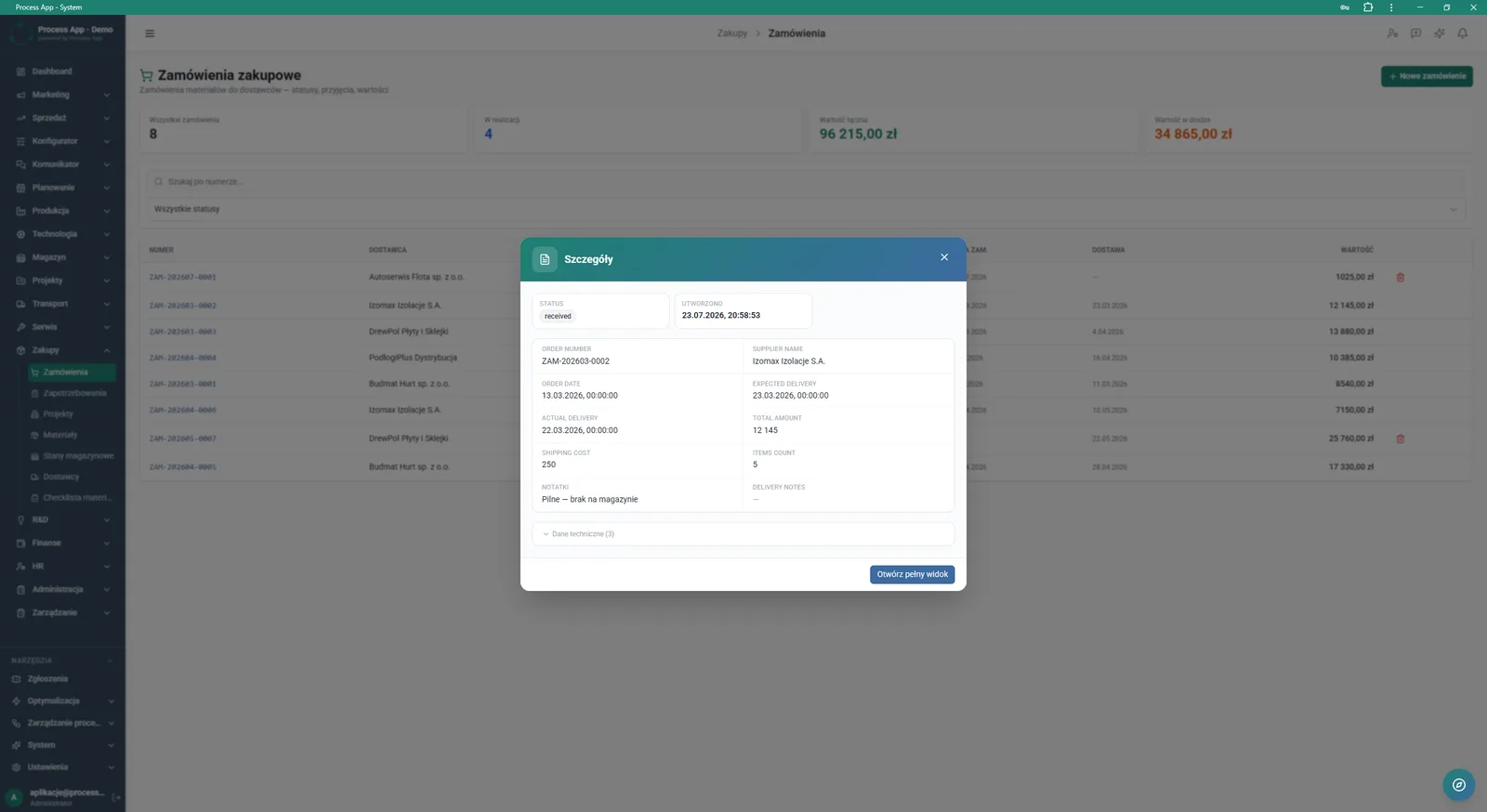1487x812 pixels.
Task: Click the user-search icon in top bar
Action: point(1392,33)
